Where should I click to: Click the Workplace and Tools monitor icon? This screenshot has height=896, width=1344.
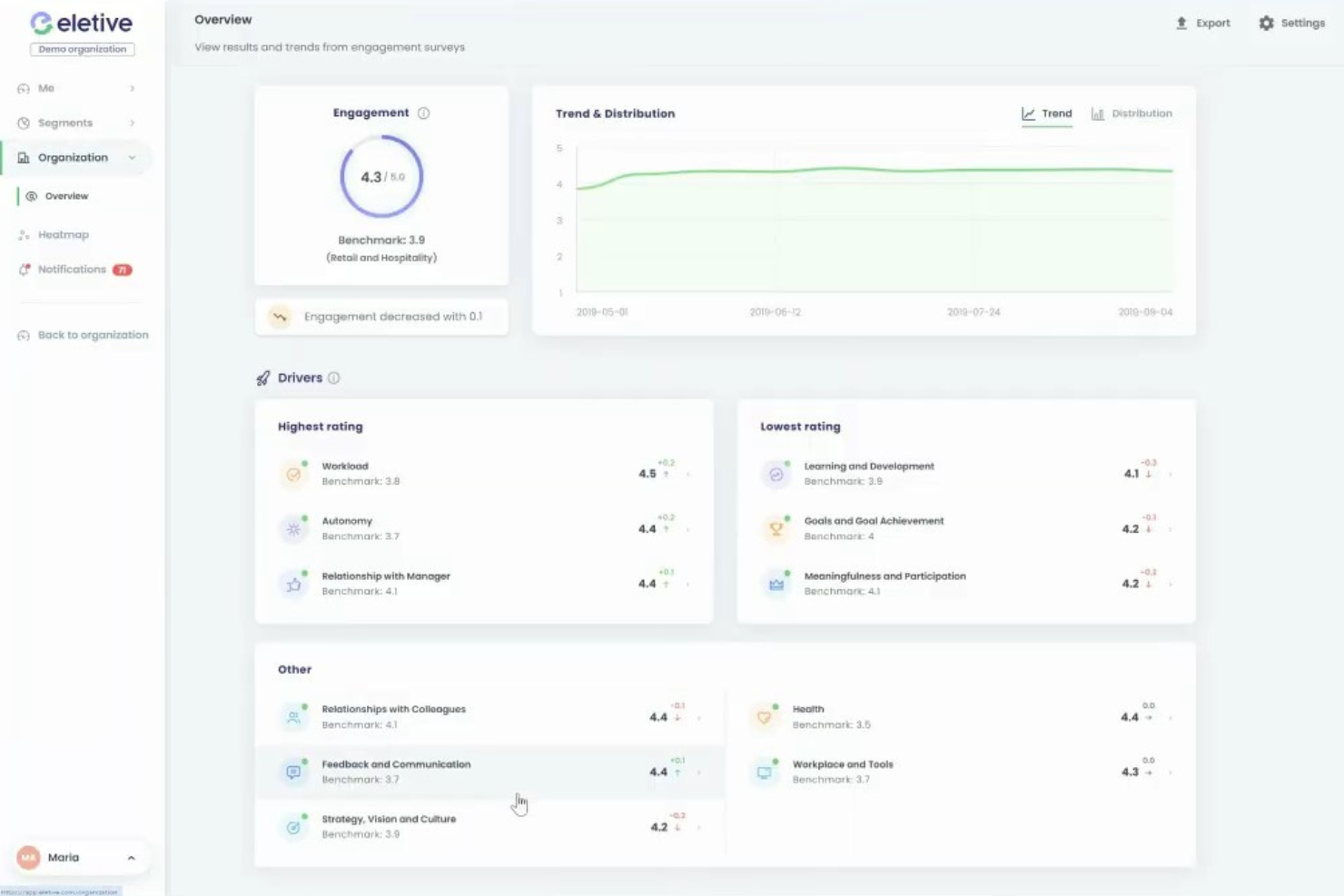(765, 773)
